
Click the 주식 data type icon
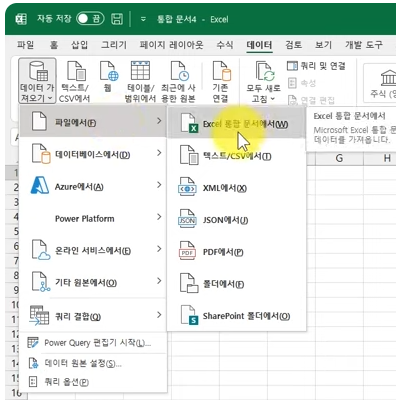coord(383,82)
